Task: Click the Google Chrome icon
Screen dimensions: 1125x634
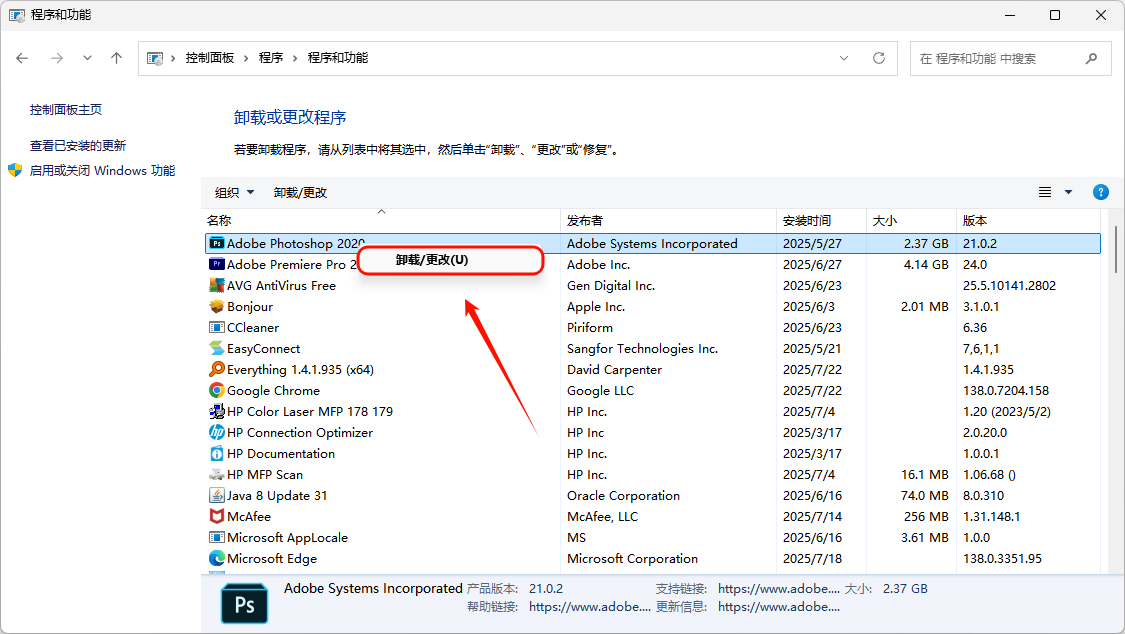Action: (x=217, y=391)
